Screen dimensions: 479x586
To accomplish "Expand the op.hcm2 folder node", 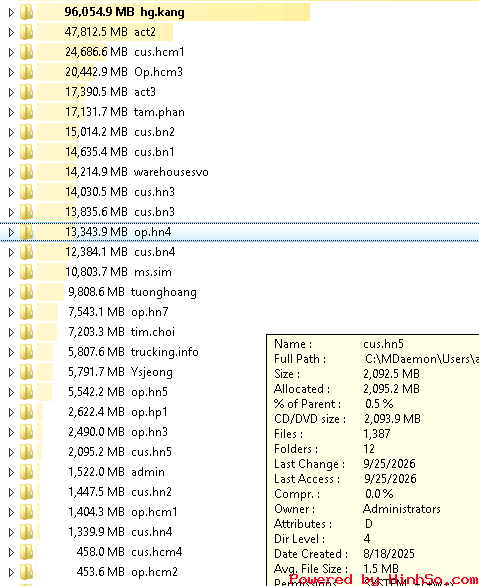I will (x=11, y=572).
